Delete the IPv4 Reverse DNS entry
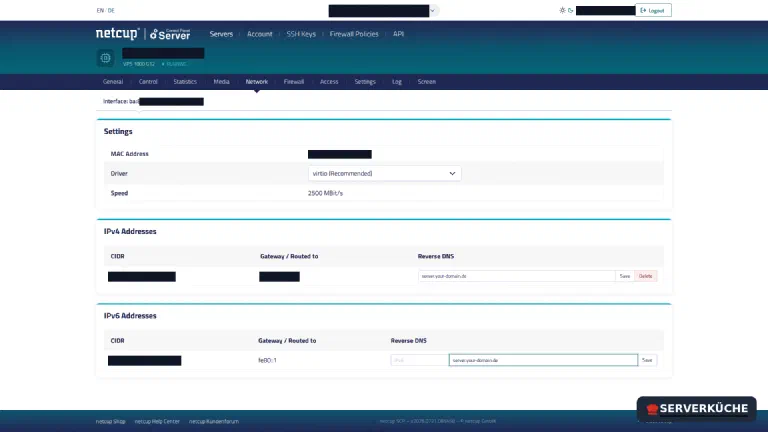The width and height of the screenshot is (768, 432). [646, 276]
